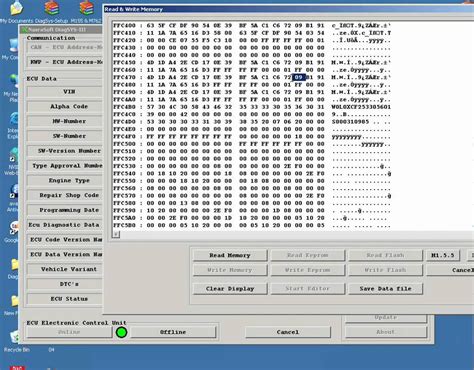
Task: Click the ECU Data Version Name button
Action: 65,254
